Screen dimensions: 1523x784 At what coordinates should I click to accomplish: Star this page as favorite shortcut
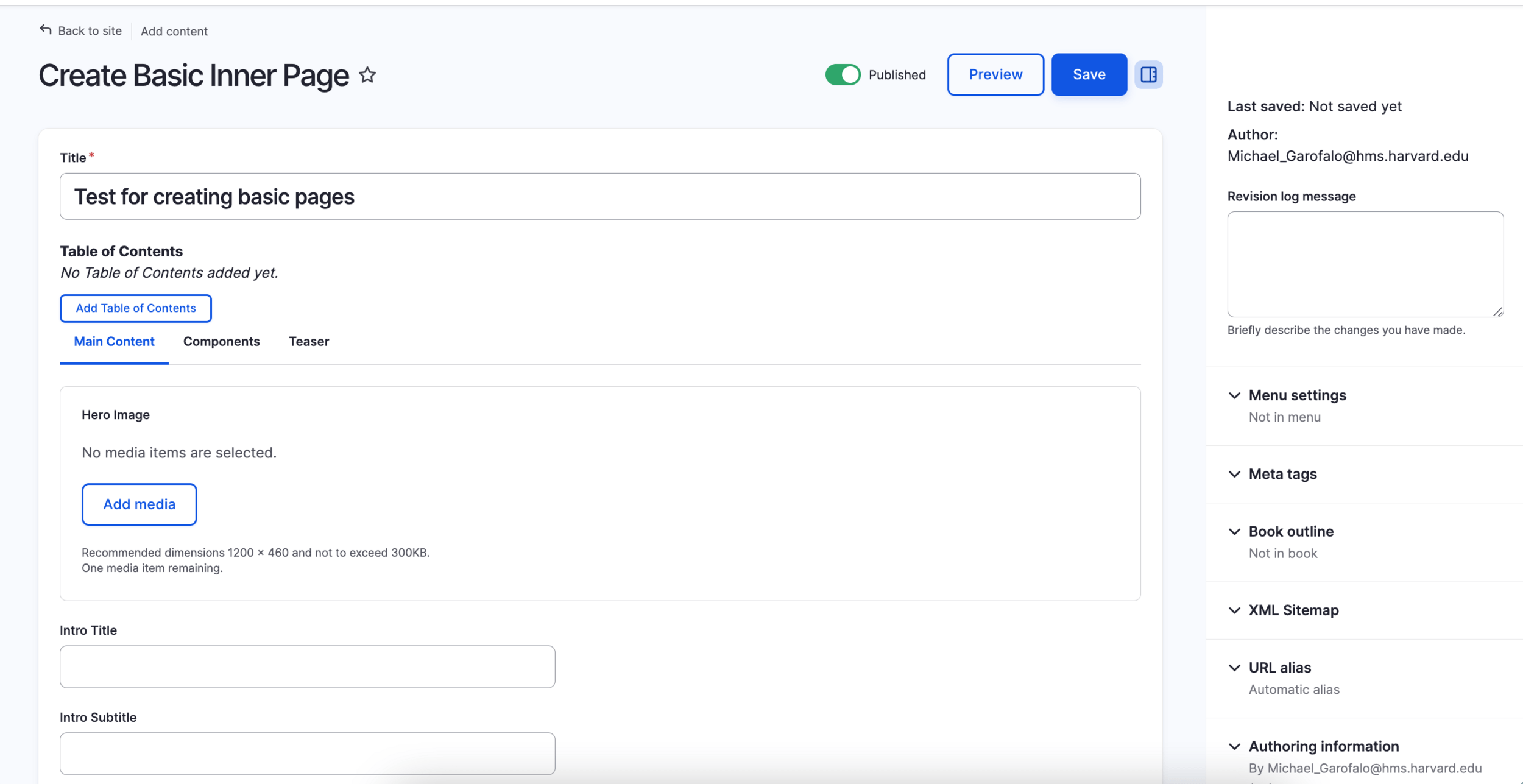point(367,75)
